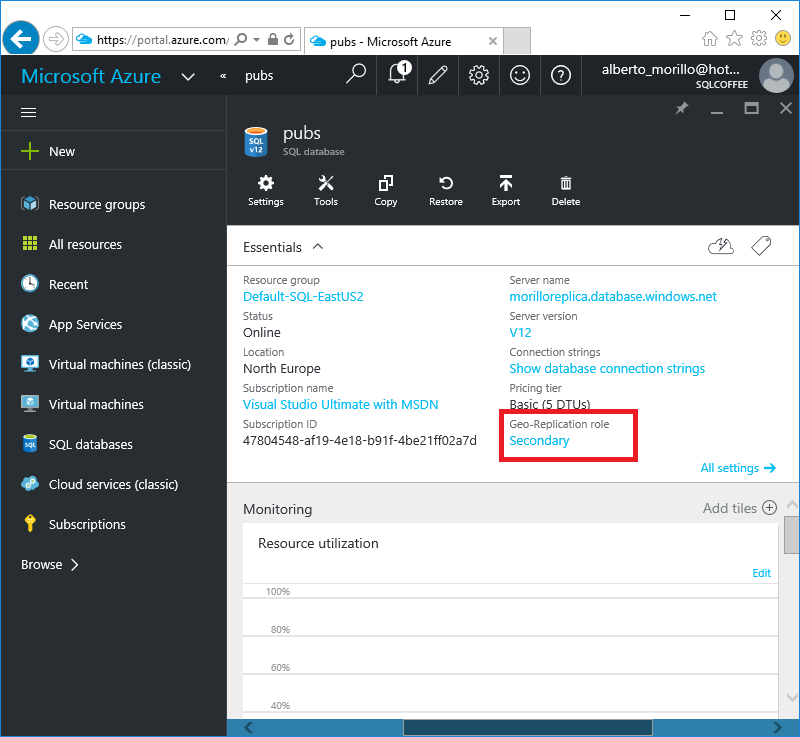Screen dimensions: 800x737
Task: Open Cloud services (classic) in sidebar
Action: (x=113, y=484)
